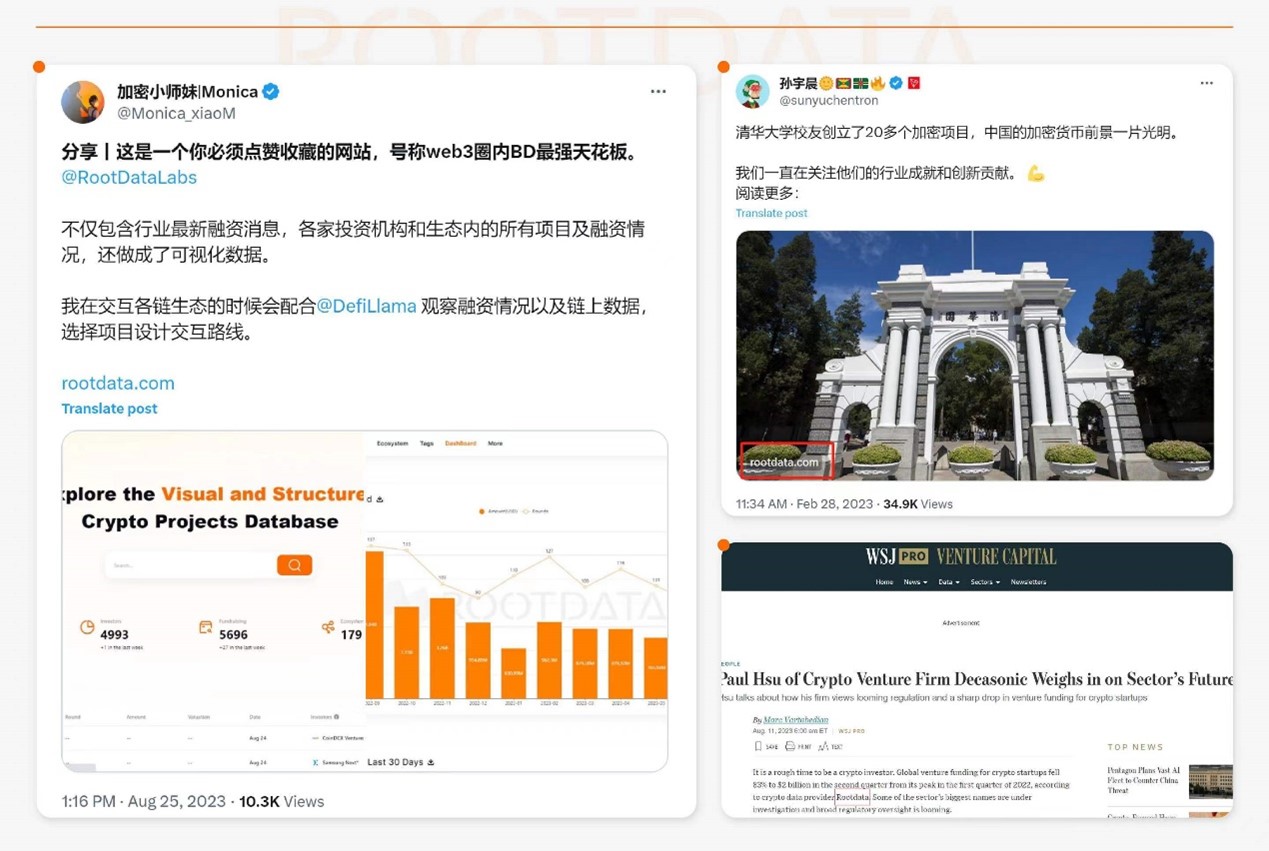Open the more options menu on Monica's post
Screen dimensions: 1269x851
pyautogui.click(x=658, y=92)
